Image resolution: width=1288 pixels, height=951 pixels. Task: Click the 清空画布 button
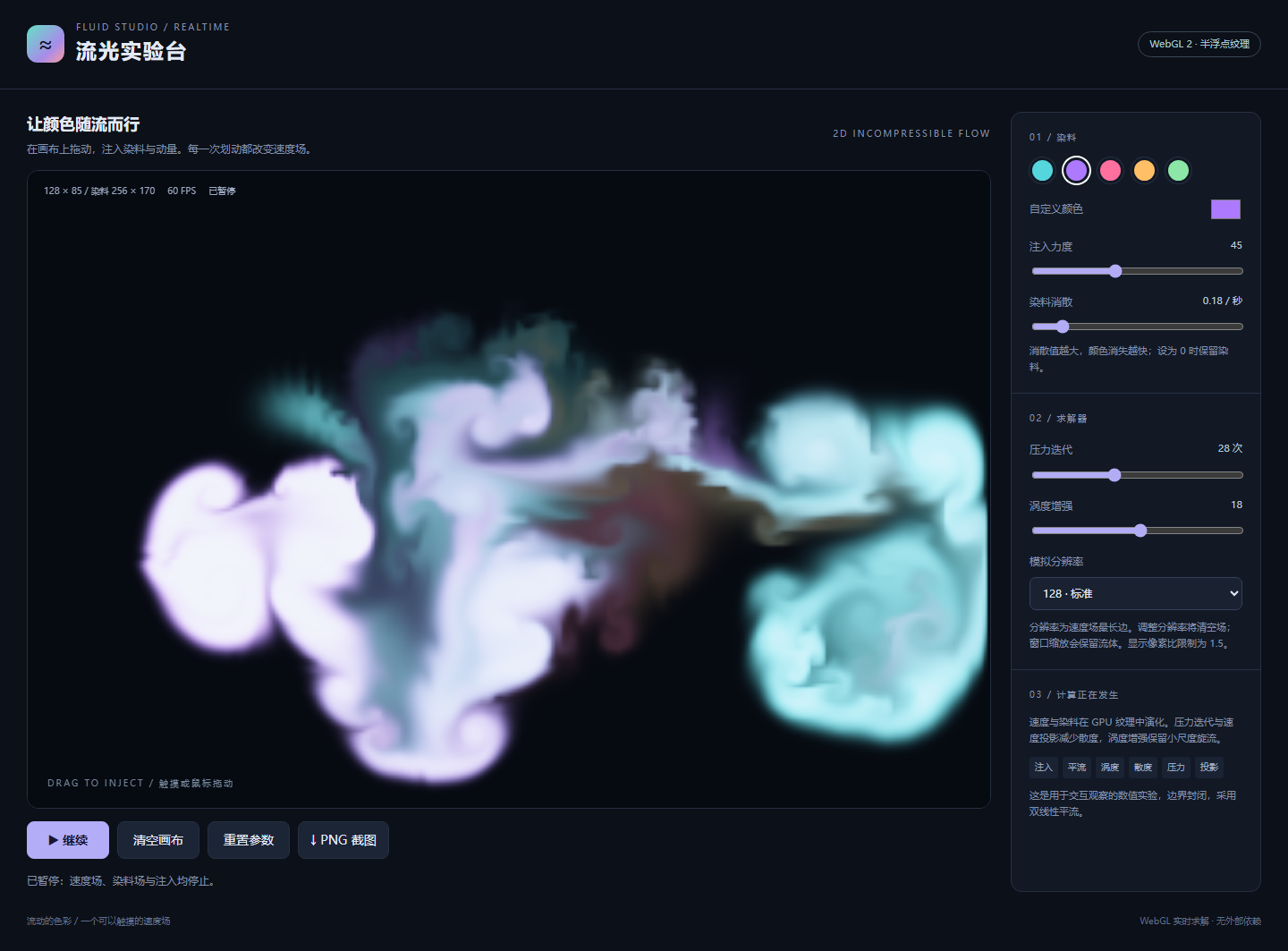click(158, 840)
